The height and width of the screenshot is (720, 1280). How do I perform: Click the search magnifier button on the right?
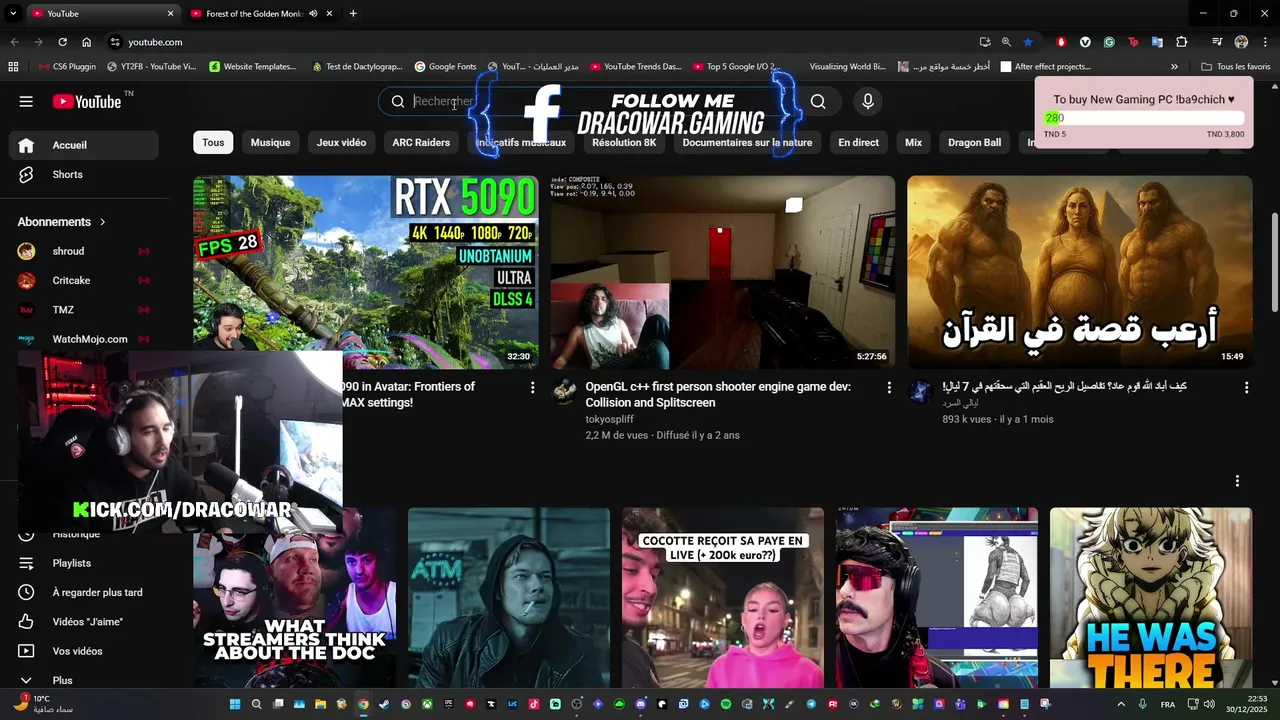click(818, 101)
